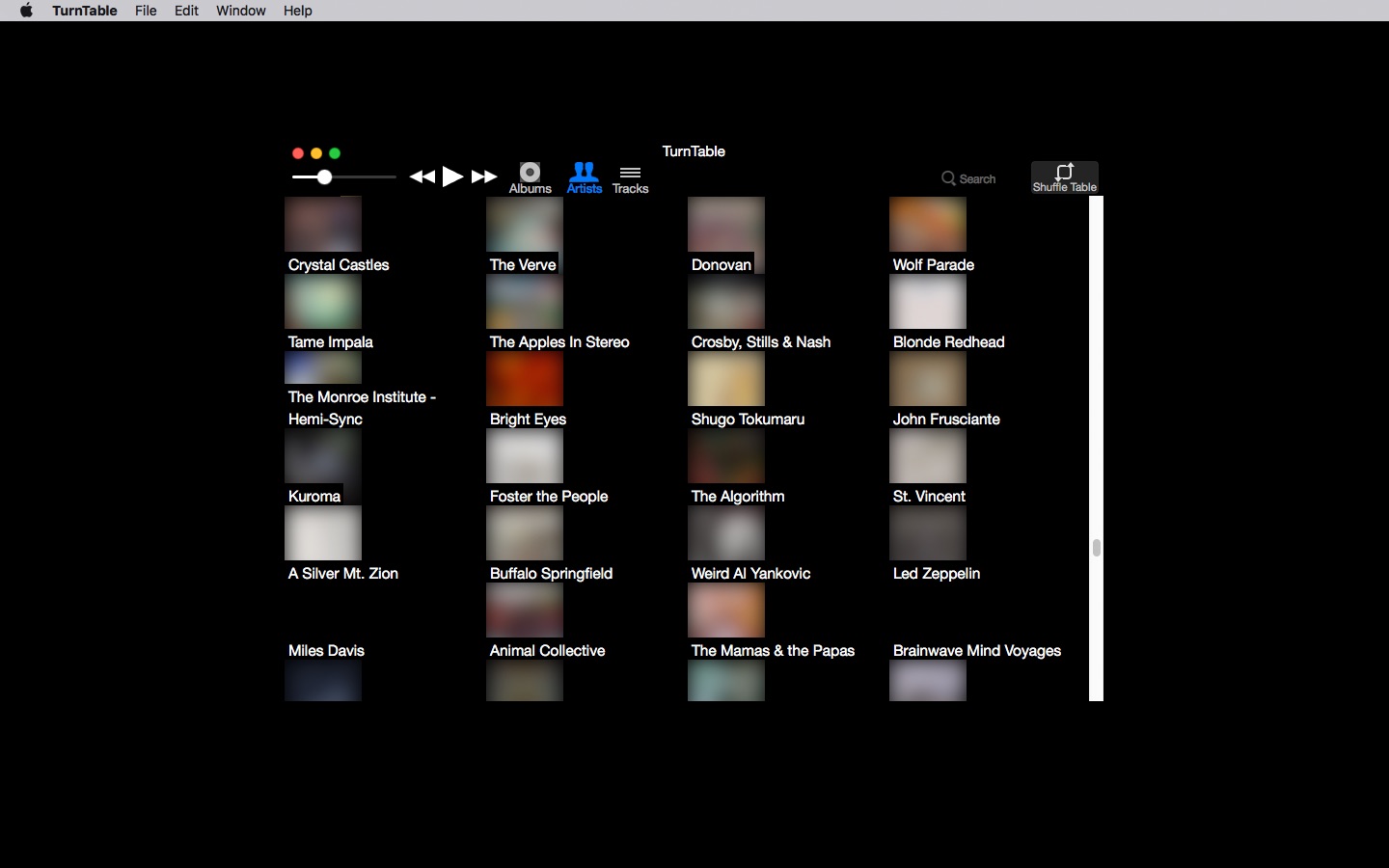Open the Kuroma artist thumbnail
1389x868 pixels.
(323, 455)
